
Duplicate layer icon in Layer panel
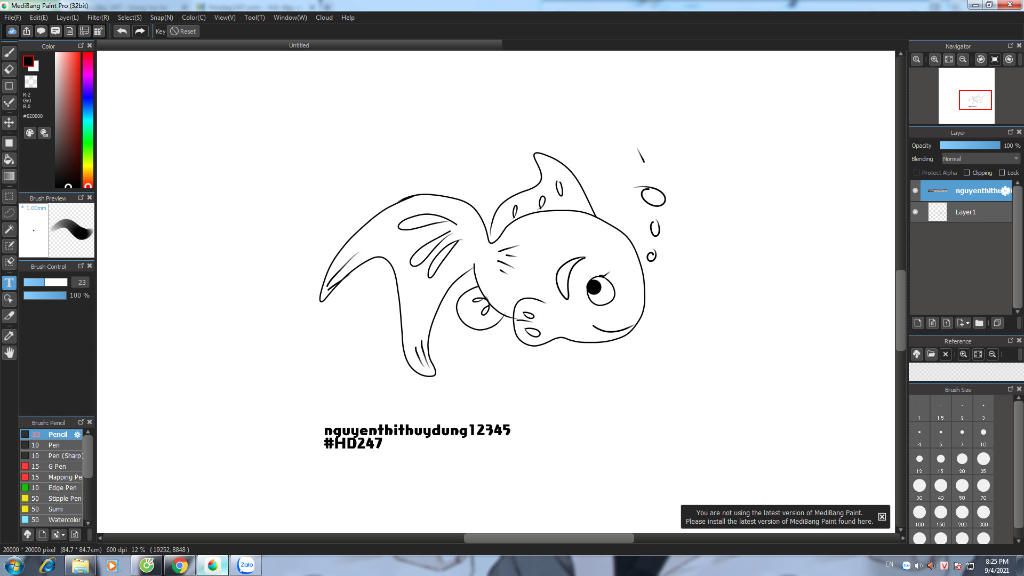point(997,323)
